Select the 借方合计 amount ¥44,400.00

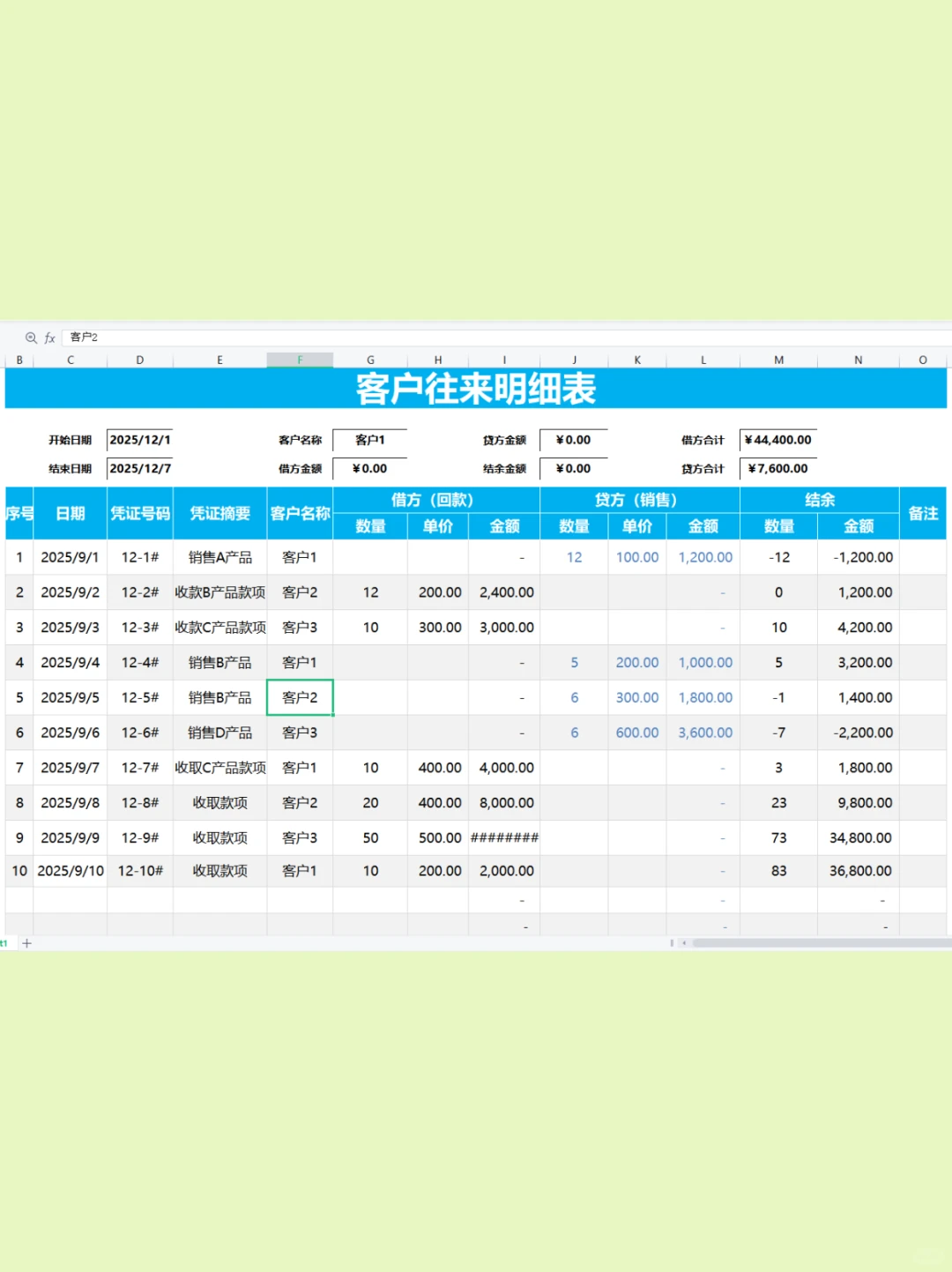(x=777, y=439)
